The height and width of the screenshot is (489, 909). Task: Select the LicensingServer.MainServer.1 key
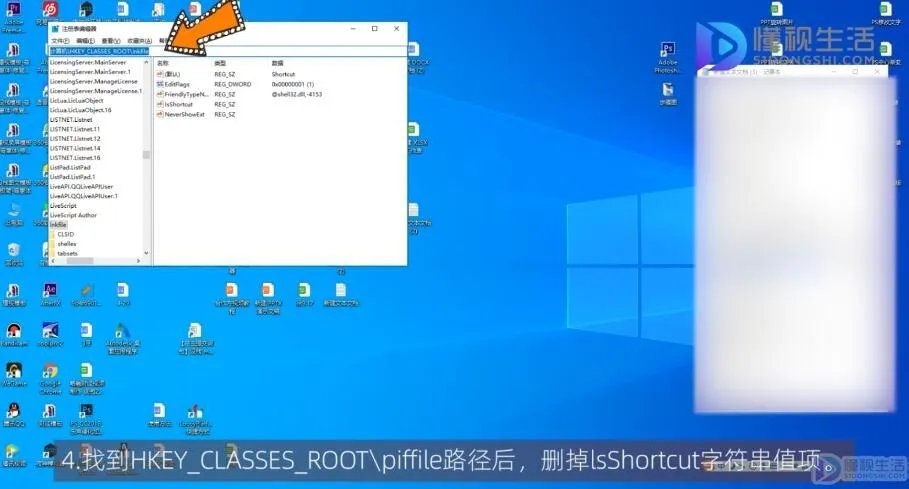click(x=90, y=72)
